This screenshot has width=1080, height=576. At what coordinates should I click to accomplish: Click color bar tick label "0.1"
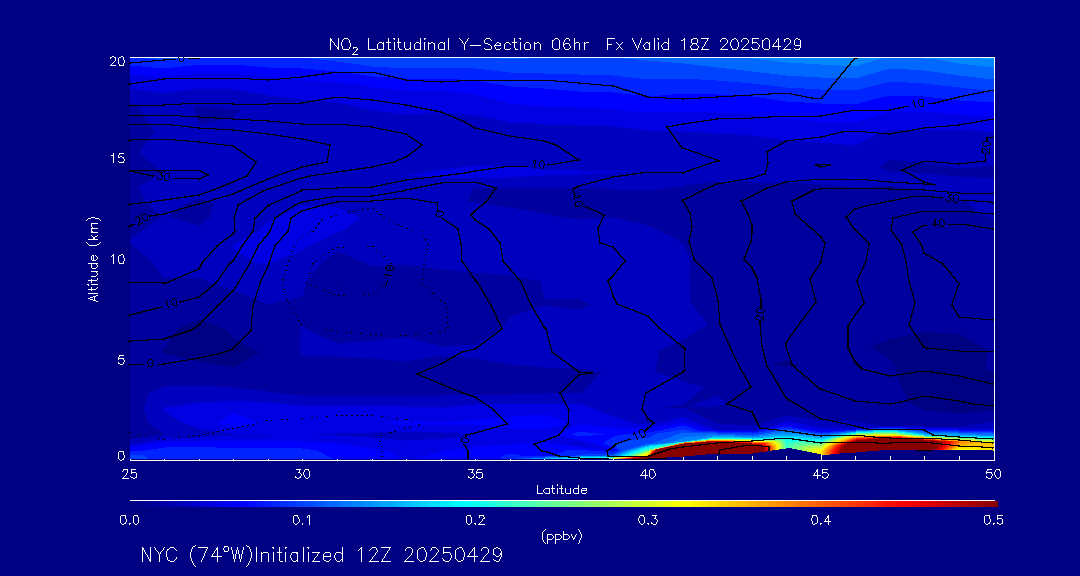click(x=302, y=521)
